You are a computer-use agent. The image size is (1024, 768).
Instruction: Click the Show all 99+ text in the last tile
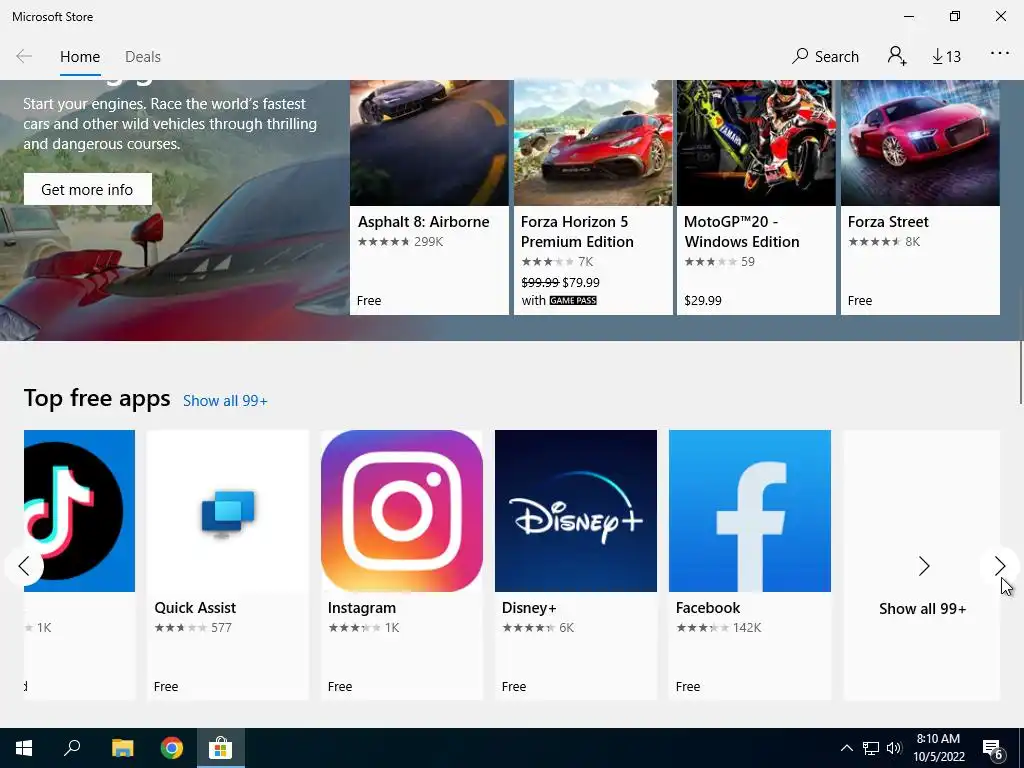(922, 609)
